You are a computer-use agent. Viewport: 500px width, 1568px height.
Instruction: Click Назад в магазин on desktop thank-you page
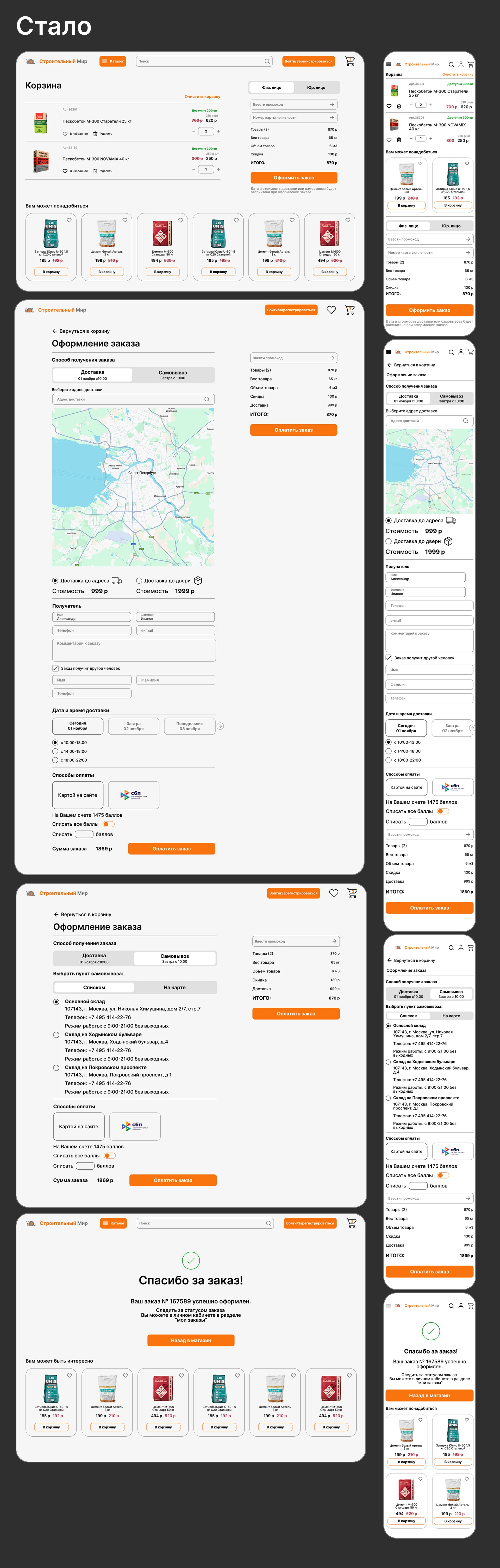(190, 1340)
